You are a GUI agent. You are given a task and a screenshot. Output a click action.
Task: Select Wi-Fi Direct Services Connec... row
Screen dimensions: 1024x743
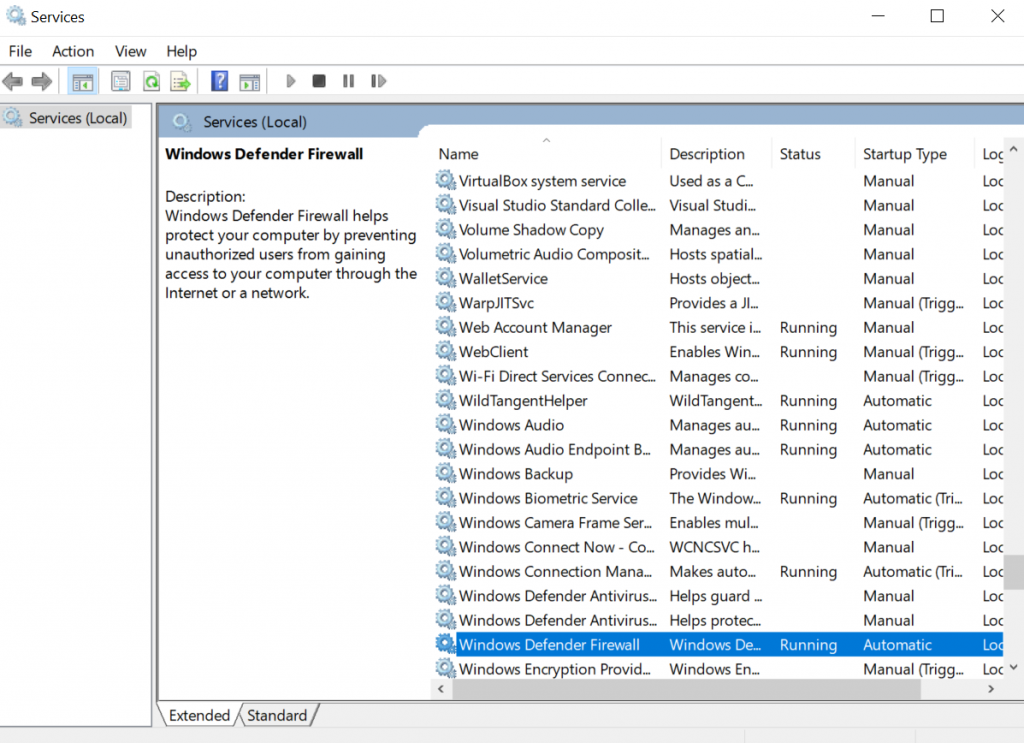718,376
